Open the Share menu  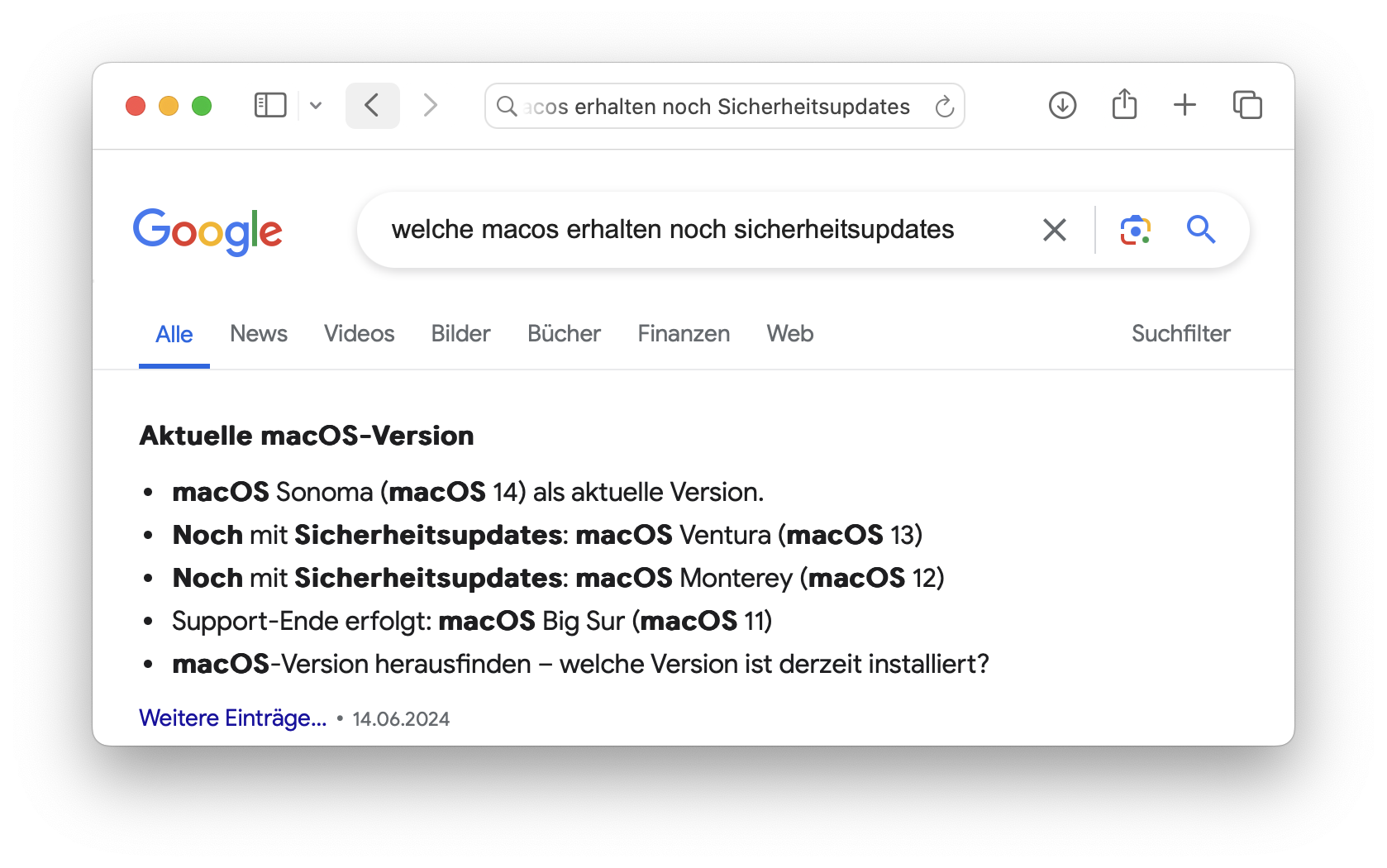click(x=1124, y=105)
